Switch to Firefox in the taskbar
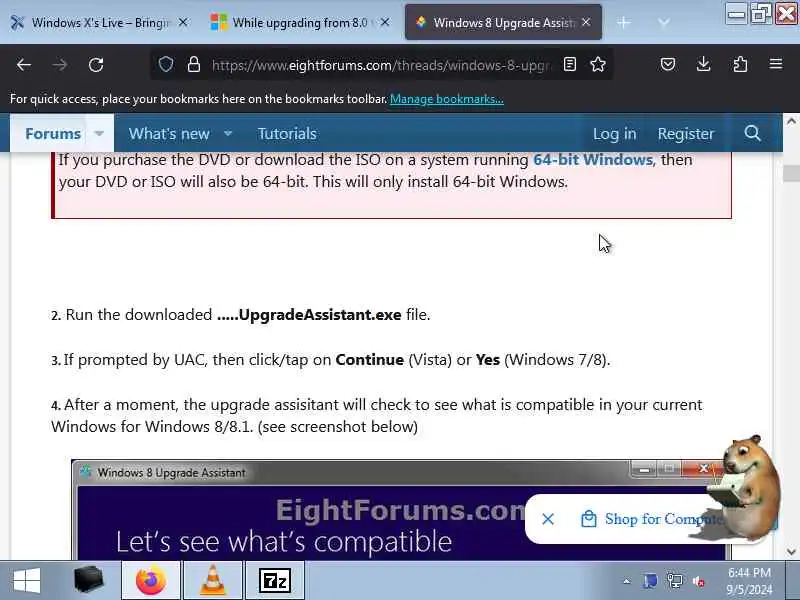Image resolution: width=800 pixels, height=600 pixels. point(151,580)
